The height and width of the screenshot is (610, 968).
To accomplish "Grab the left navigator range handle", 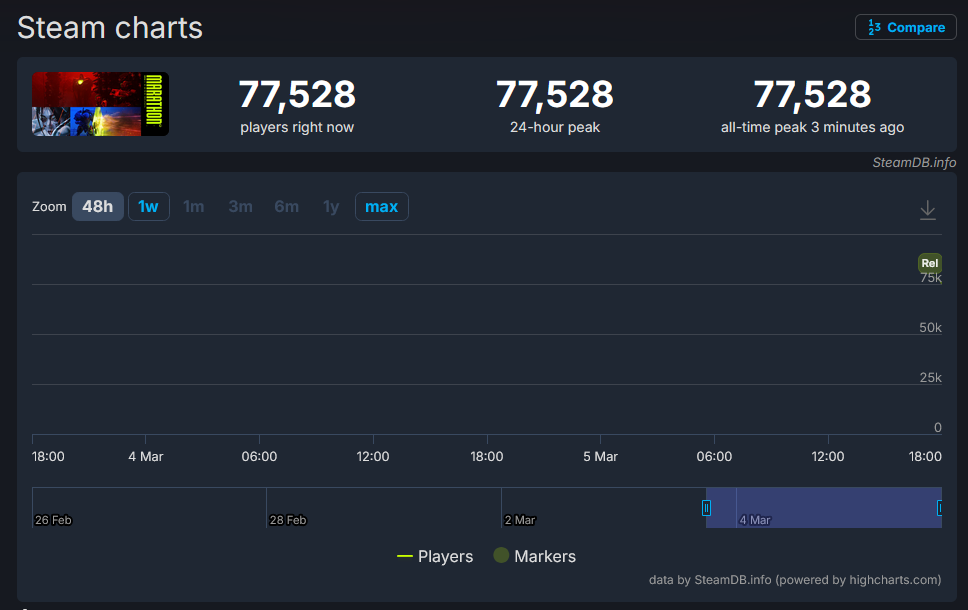I will coord(706,508).
